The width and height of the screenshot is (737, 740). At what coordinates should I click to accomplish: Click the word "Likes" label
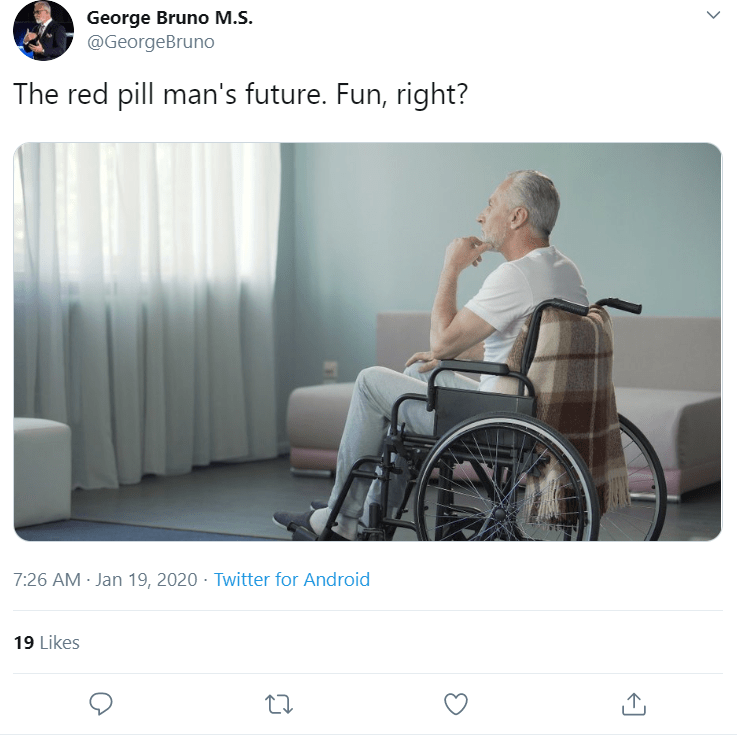click(59, 642)
